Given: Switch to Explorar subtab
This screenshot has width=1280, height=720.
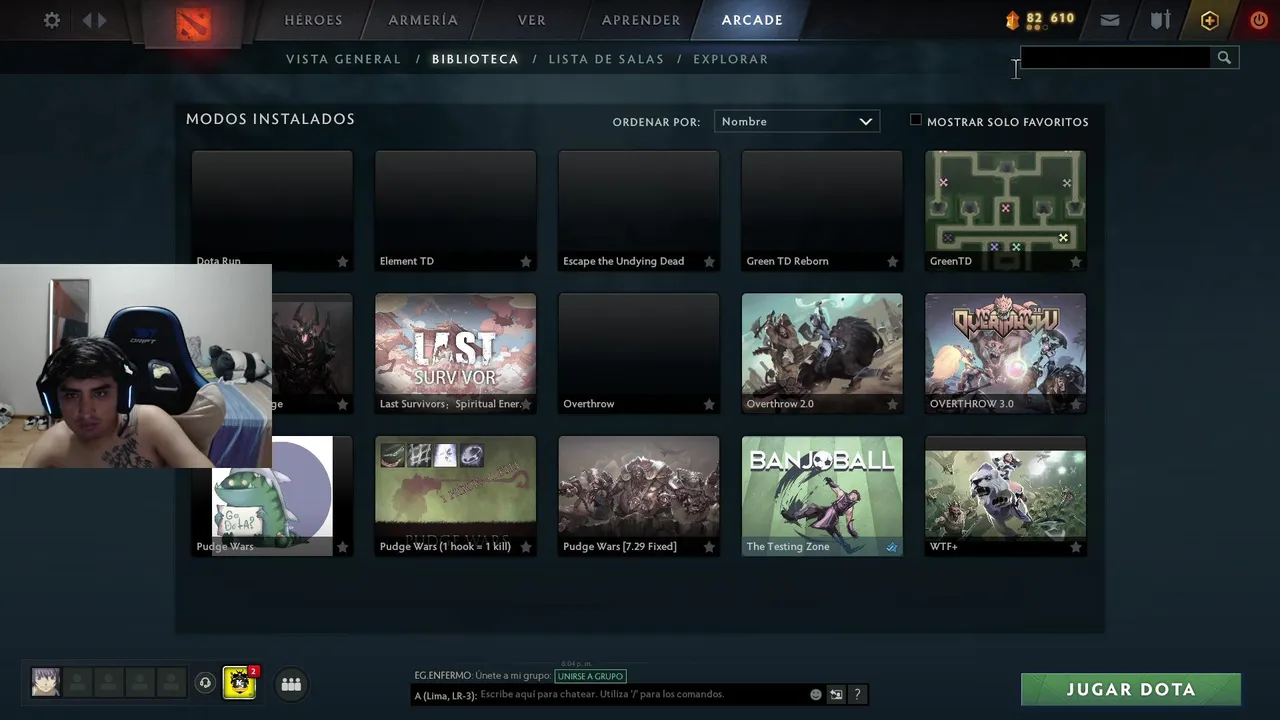Looking at the screenshot, I should pos(731,59).
